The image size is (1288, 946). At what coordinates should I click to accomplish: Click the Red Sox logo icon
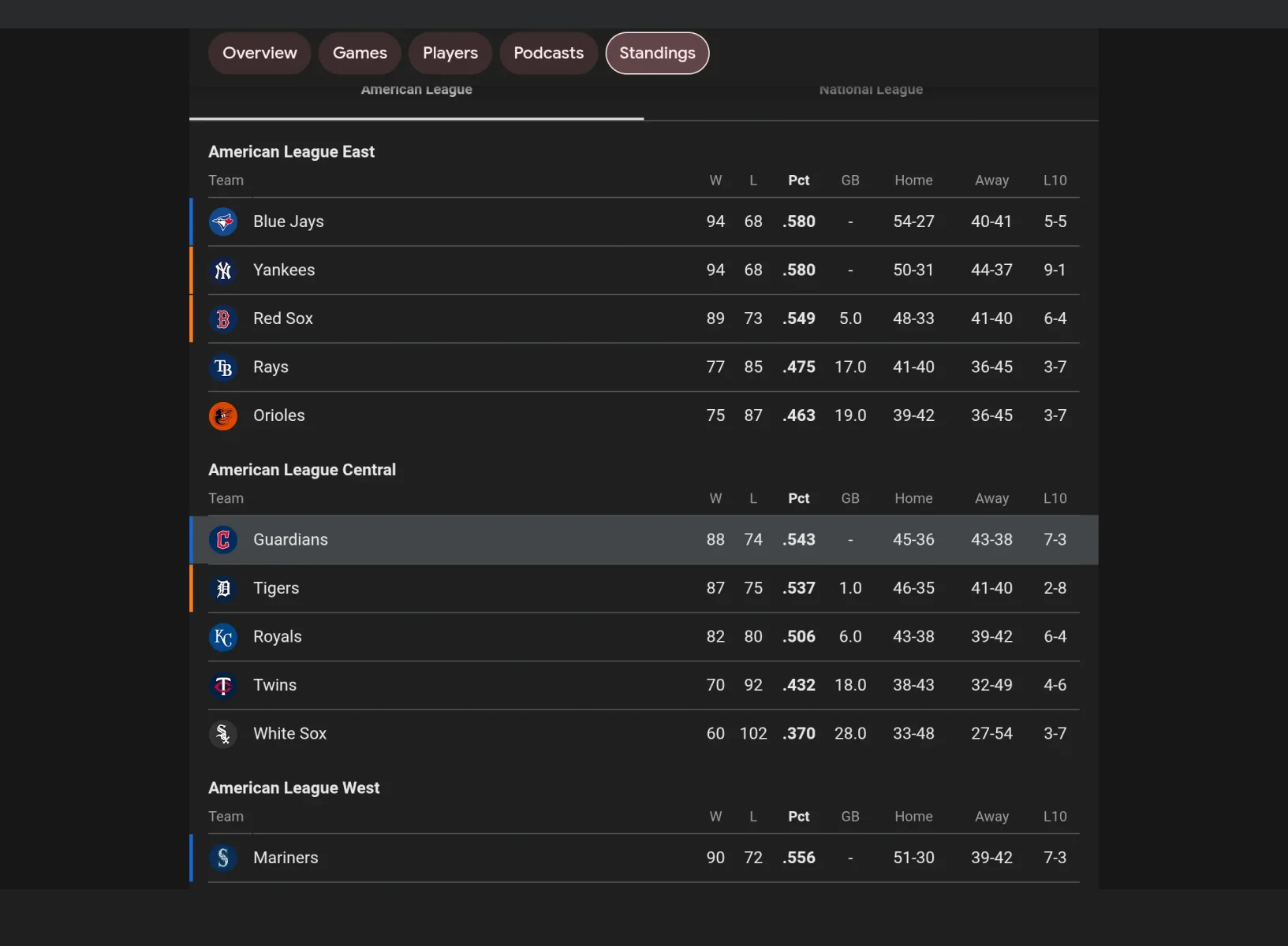(223, 319)
